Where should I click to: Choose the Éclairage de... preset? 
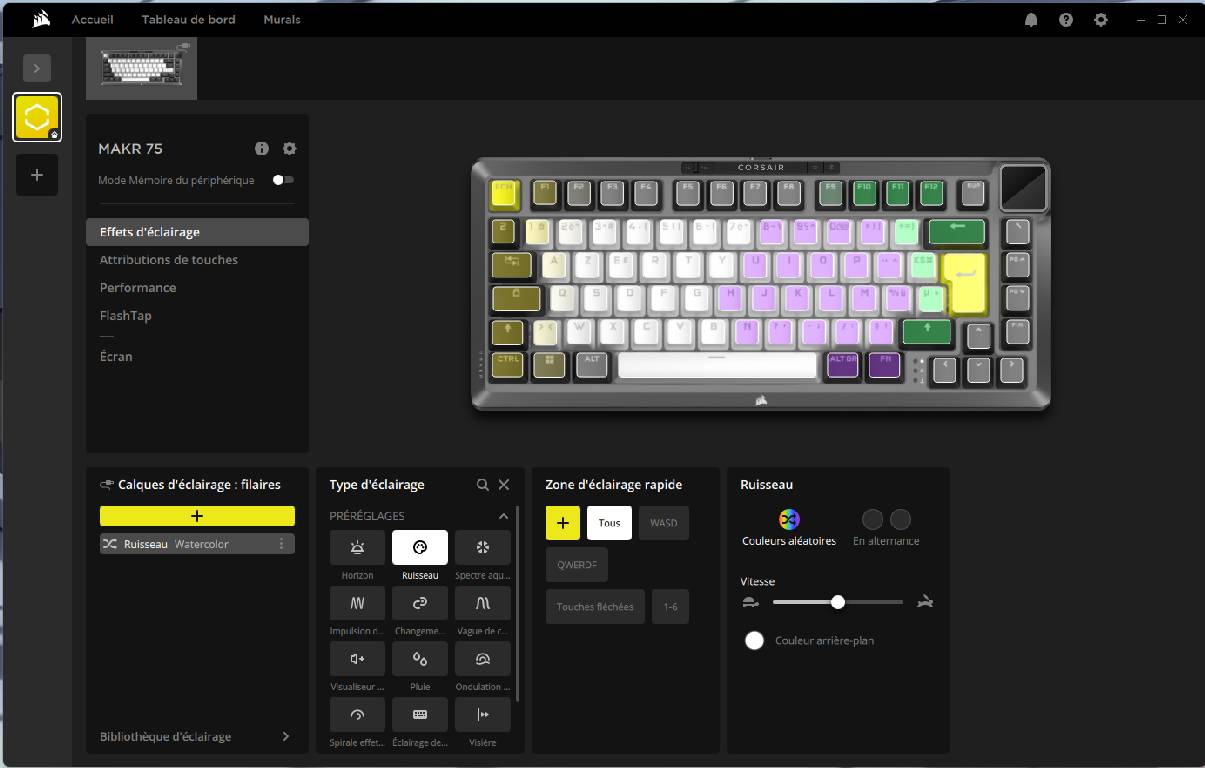point(420,714)
